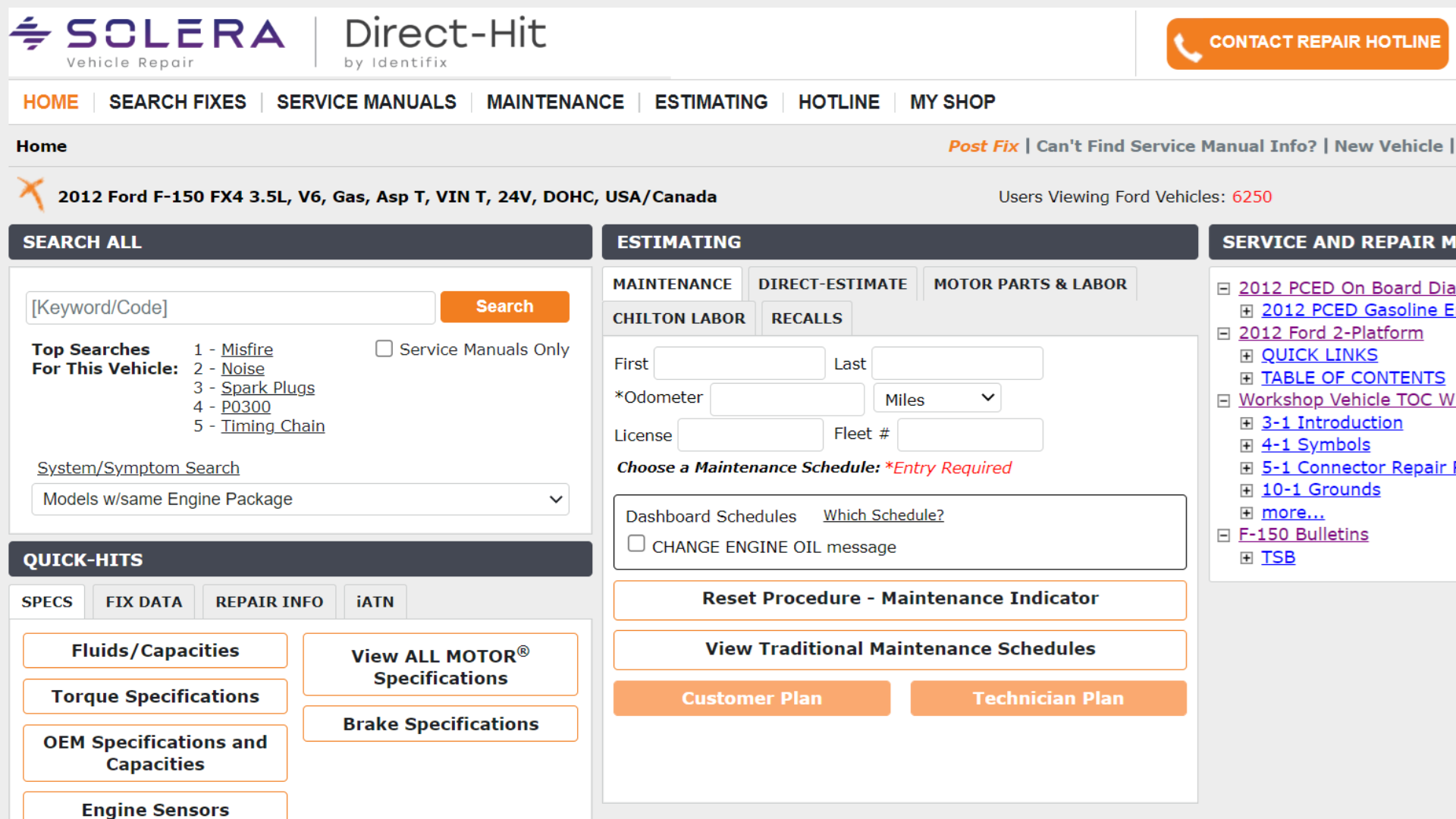This screenshot has width=1456, height=819.
Task: Click Reset Procedure - Maintenance Indicator
Action: (x=900, y=599)
